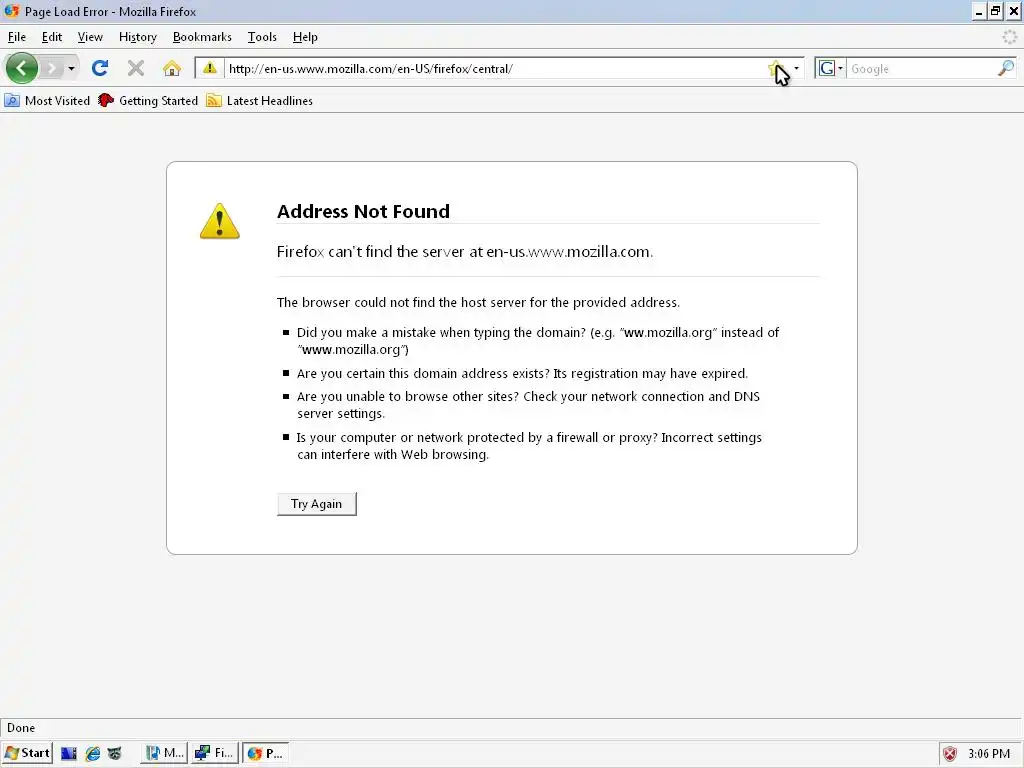
Task: Open the Most Visited bookmarks folder
Action: (47, 101)
